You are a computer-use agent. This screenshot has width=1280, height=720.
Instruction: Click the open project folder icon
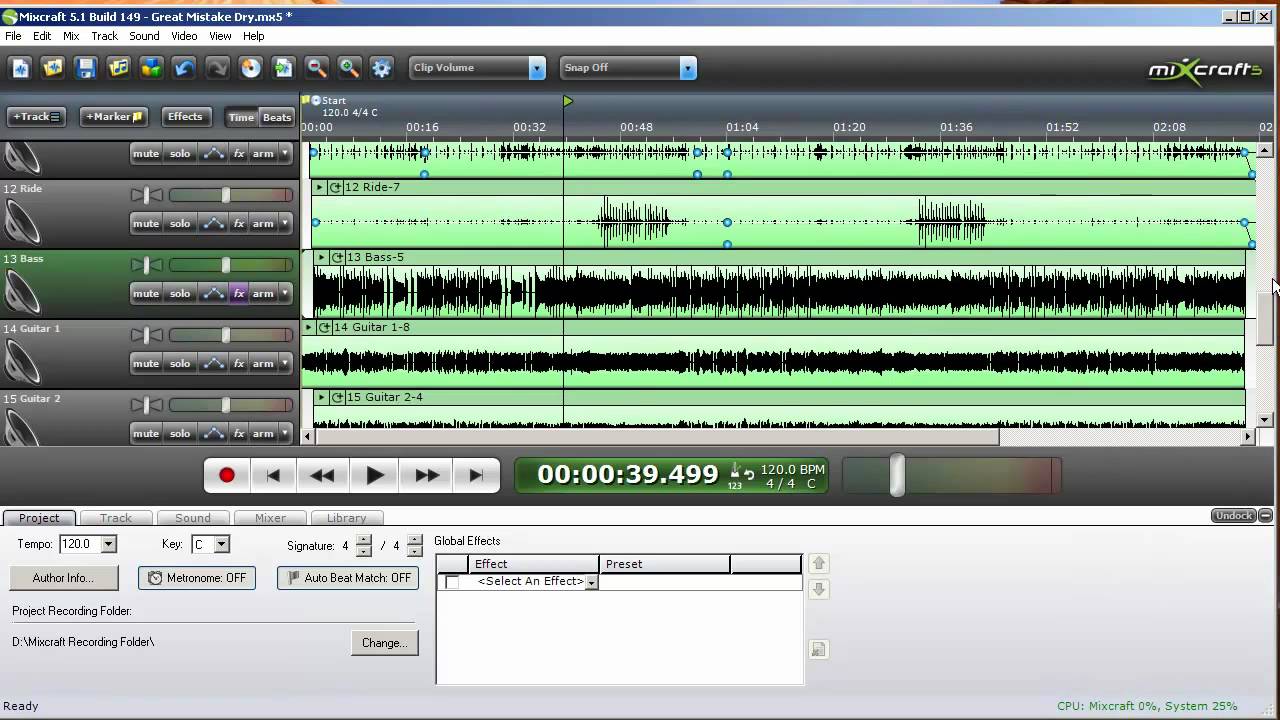(x=53, y=68)
